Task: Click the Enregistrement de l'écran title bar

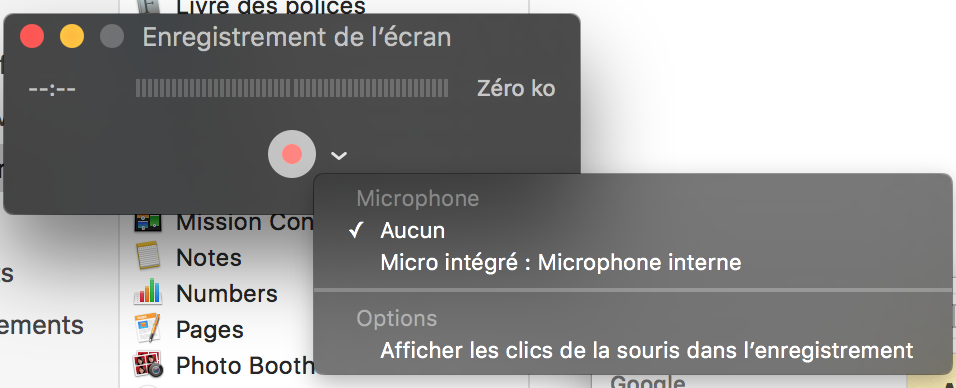Action: [x=297, y=37]
